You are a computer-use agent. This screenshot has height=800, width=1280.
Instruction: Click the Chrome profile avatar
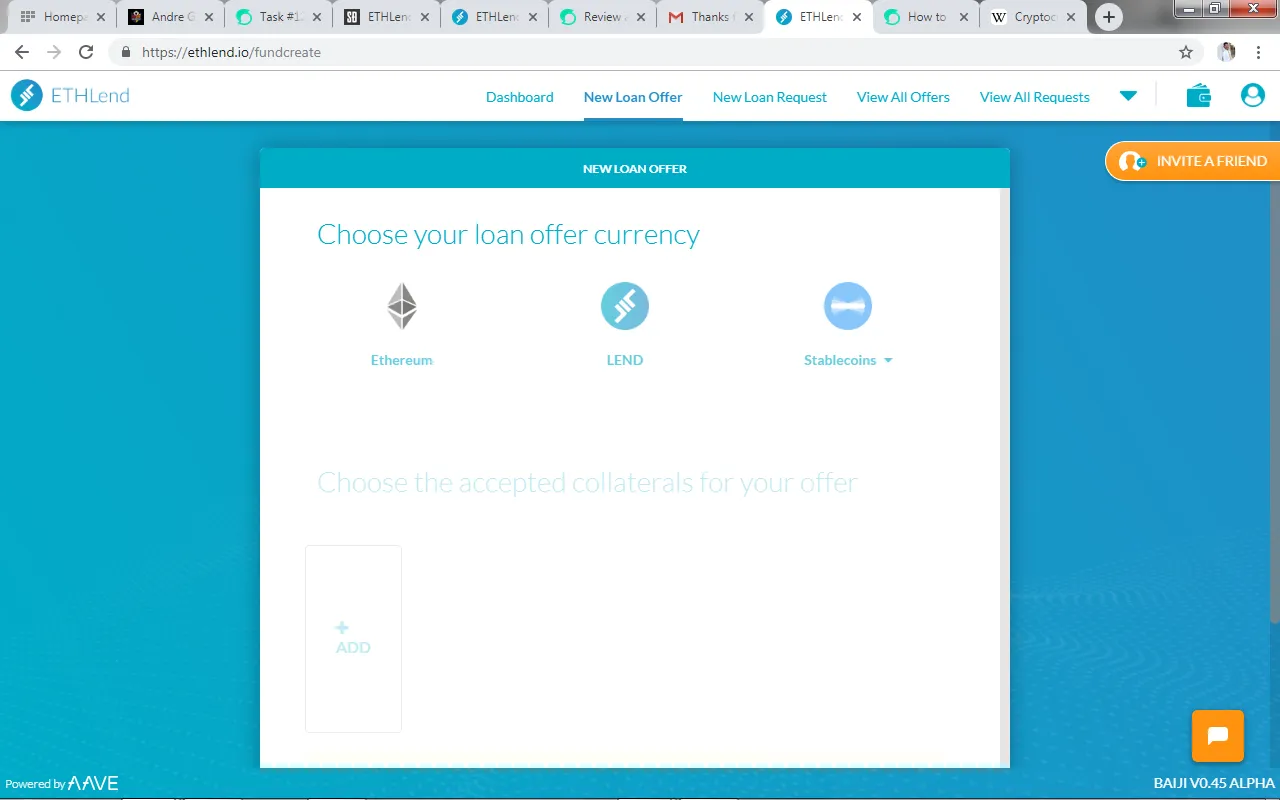pos(1226,52)
